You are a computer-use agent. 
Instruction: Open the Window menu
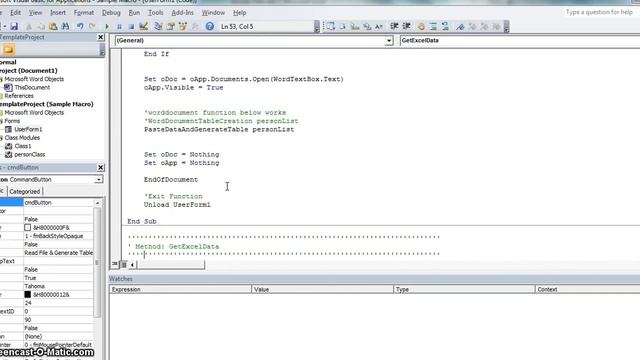pyautogui.click(x=213, y=13)
